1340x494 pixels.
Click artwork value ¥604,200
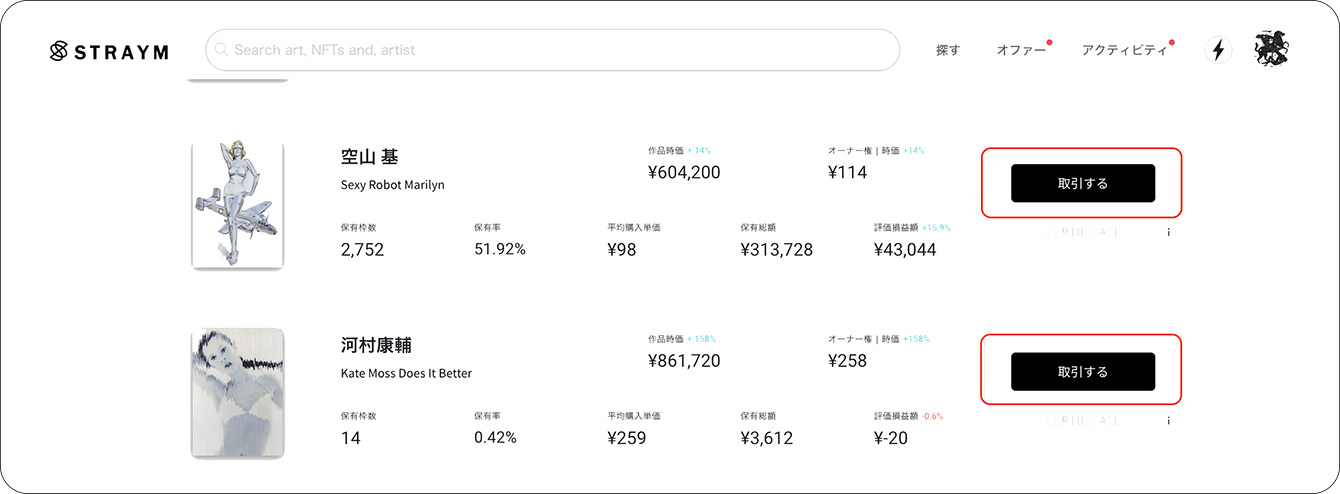[684, 172]
